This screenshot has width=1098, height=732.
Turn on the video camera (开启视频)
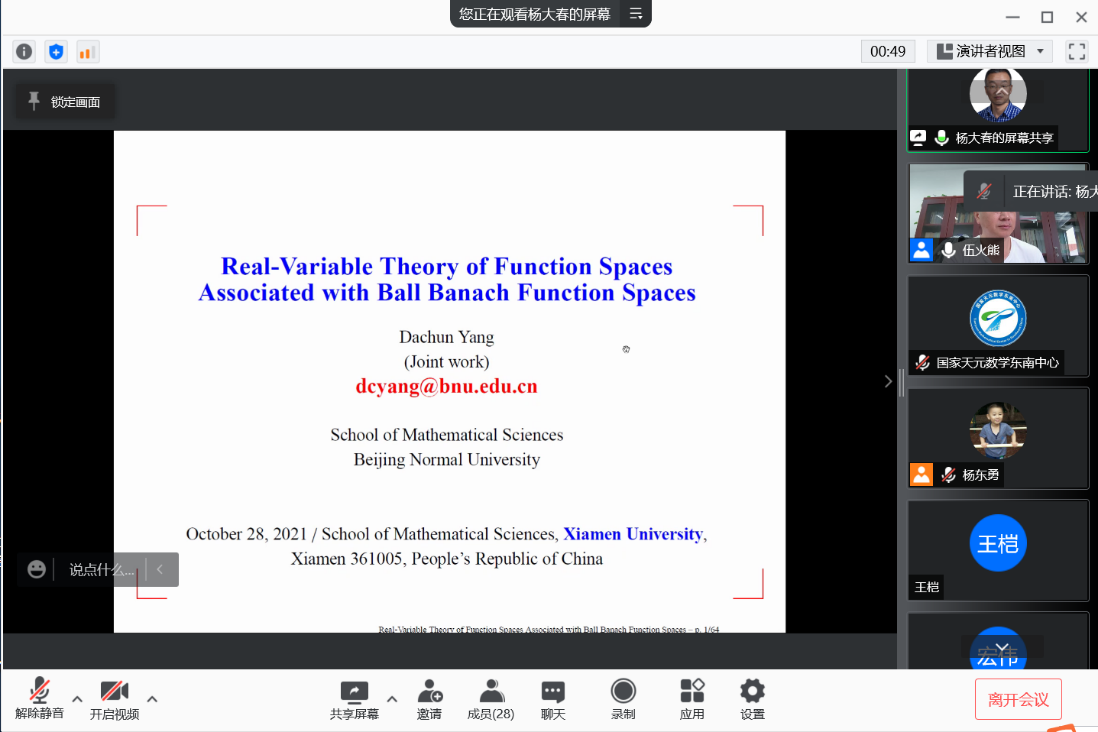point(114,699)
